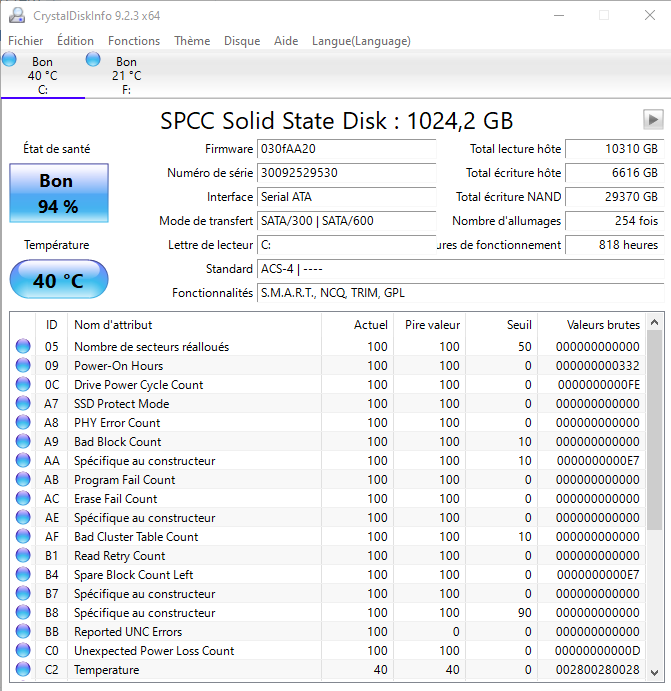This screenshot has width=671, height=691.
Task: Open the Fichier menu
Action: tap(26, 41)
